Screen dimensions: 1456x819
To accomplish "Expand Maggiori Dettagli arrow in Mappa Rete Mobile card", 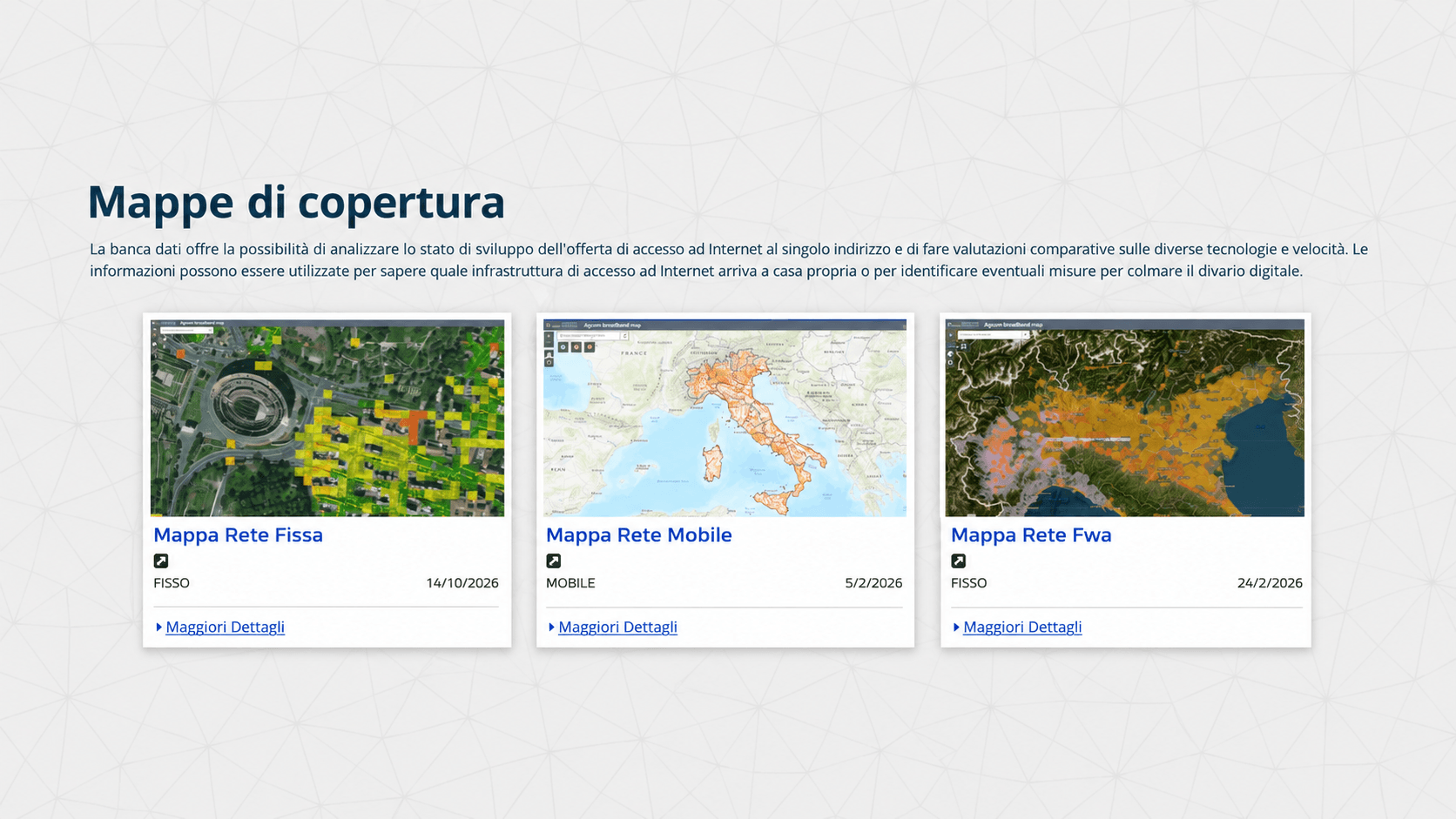I will point(552,627).
